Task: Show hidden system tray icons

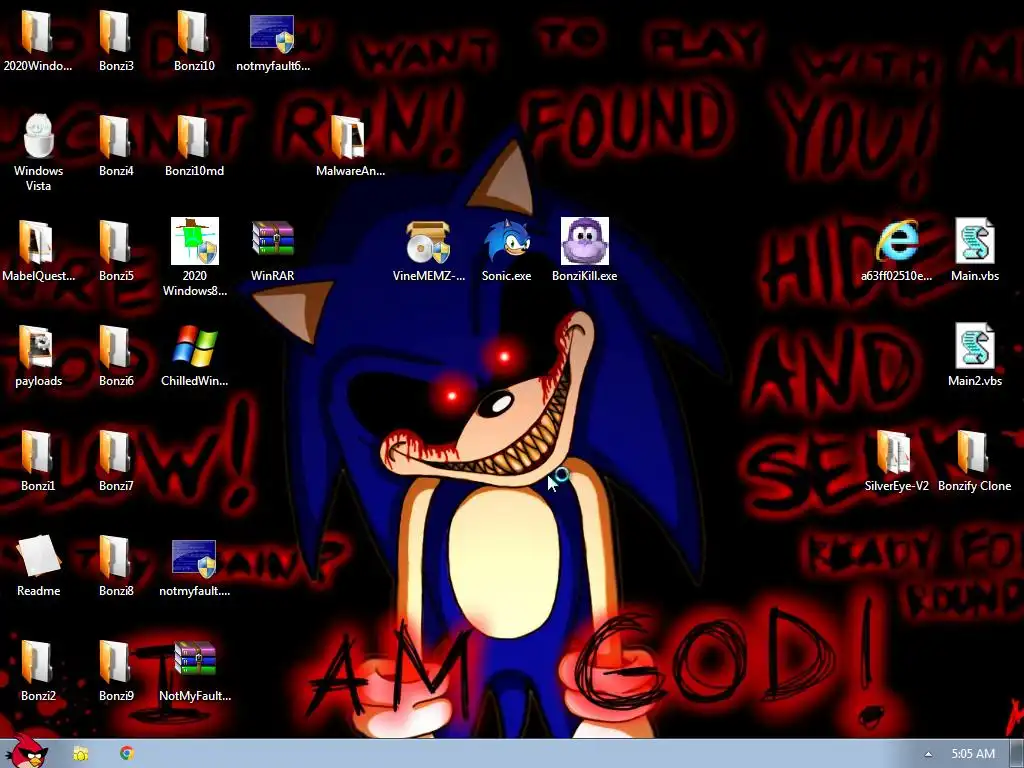Action: pos(928,754)
